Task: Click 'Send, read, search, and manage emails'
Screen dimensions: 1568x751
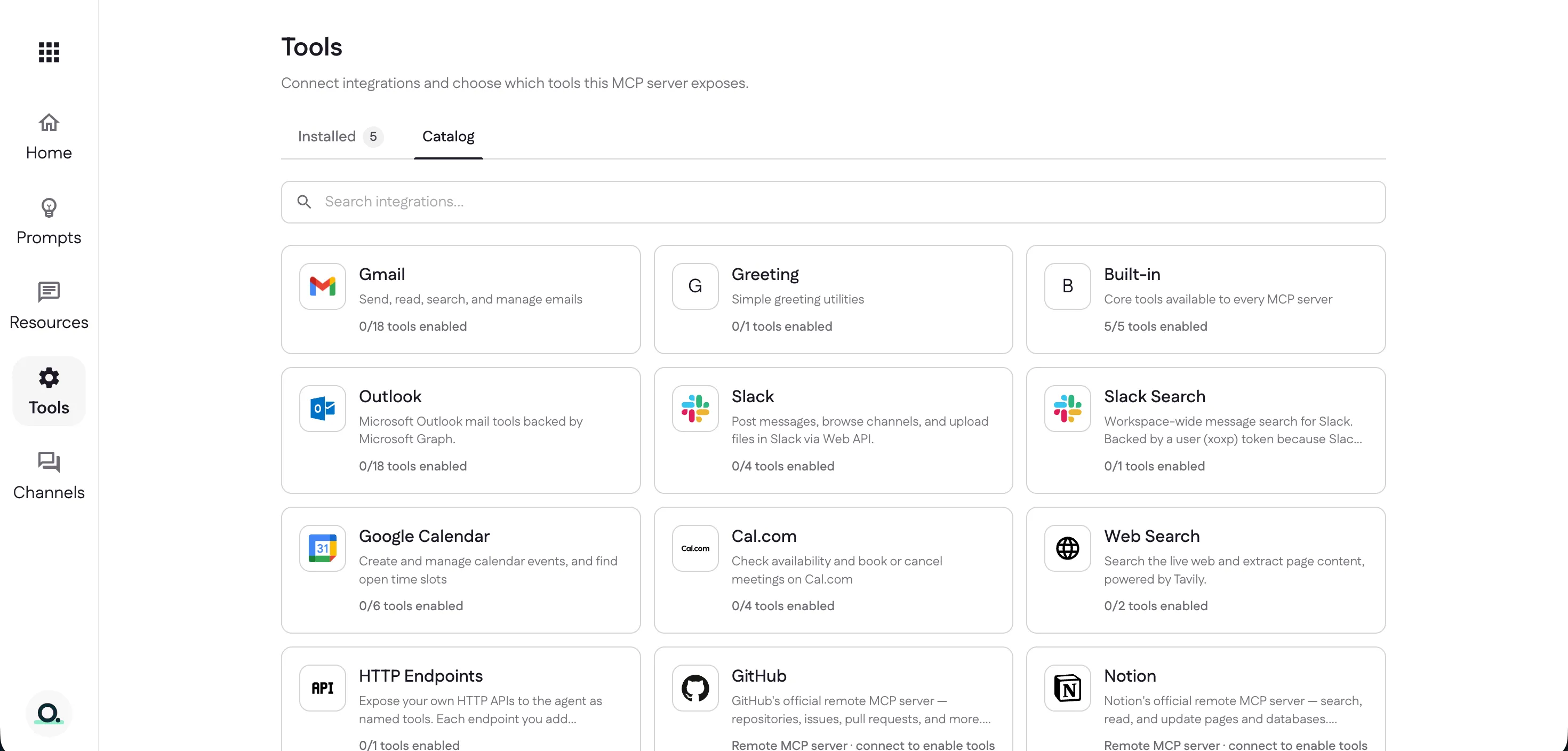Action: pyautogui.click(x=470, y=299)
